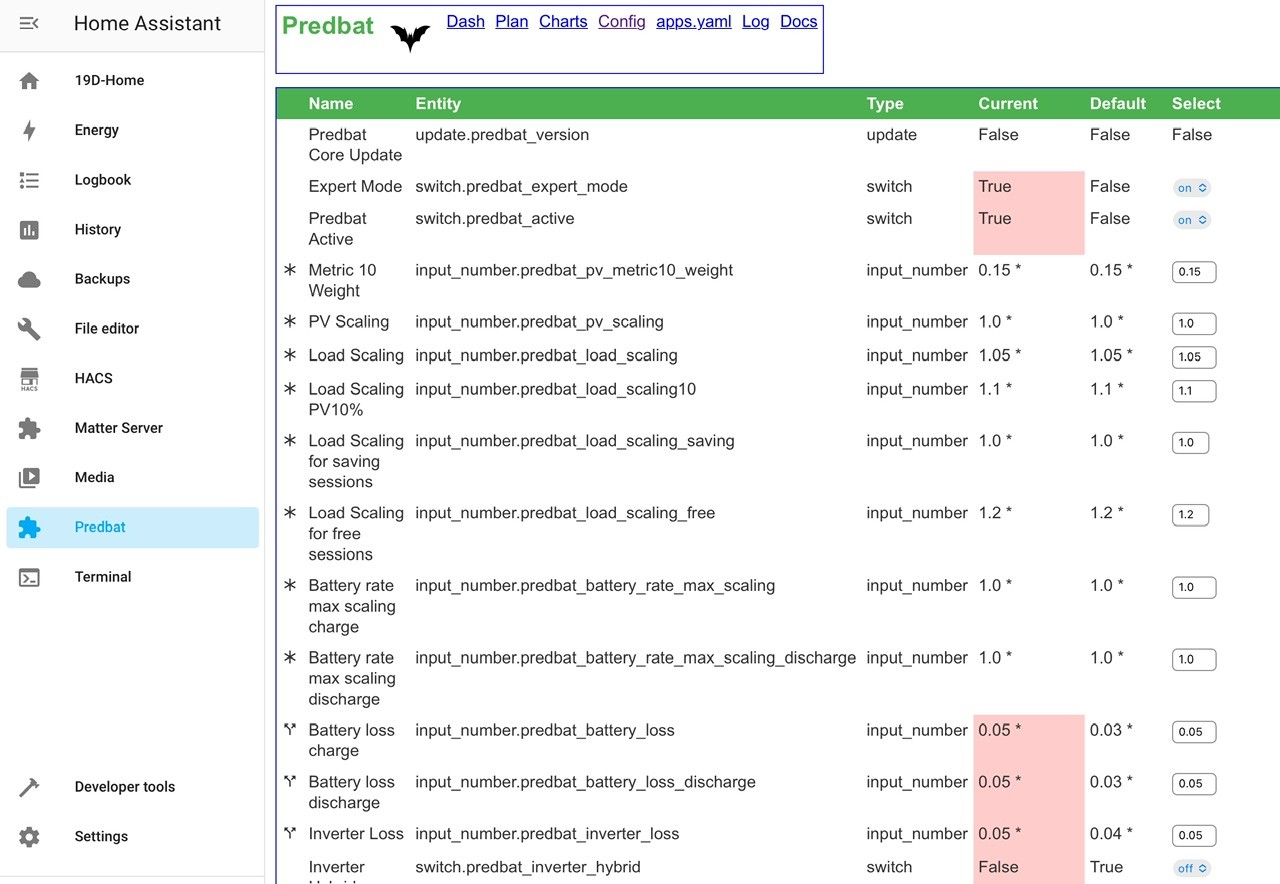Click the fork icon beside Inverter Loss
1280x884 pixels.
point(290,833)
